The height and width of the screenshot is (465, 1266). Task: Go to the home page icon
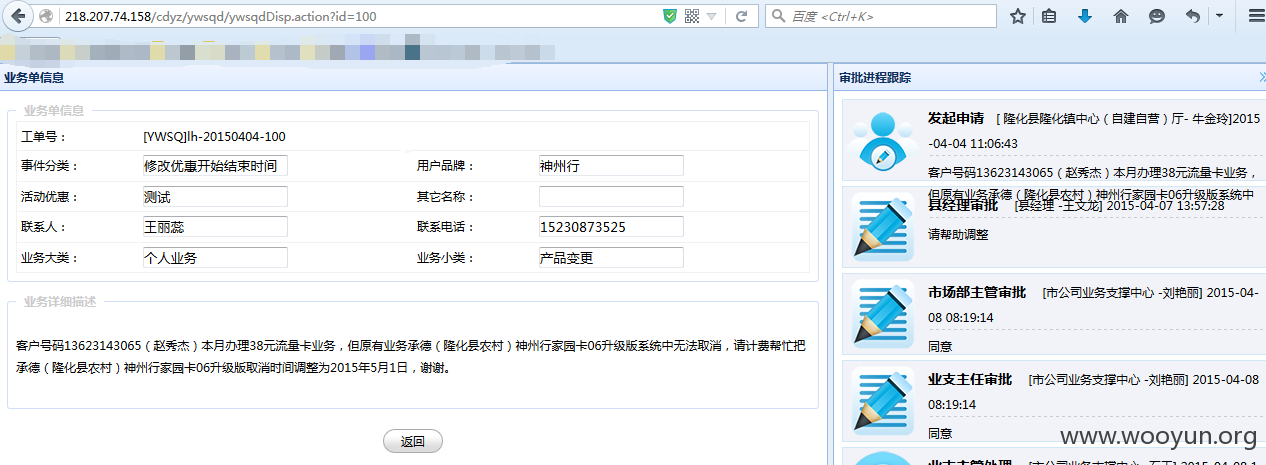click(1121, 16)
